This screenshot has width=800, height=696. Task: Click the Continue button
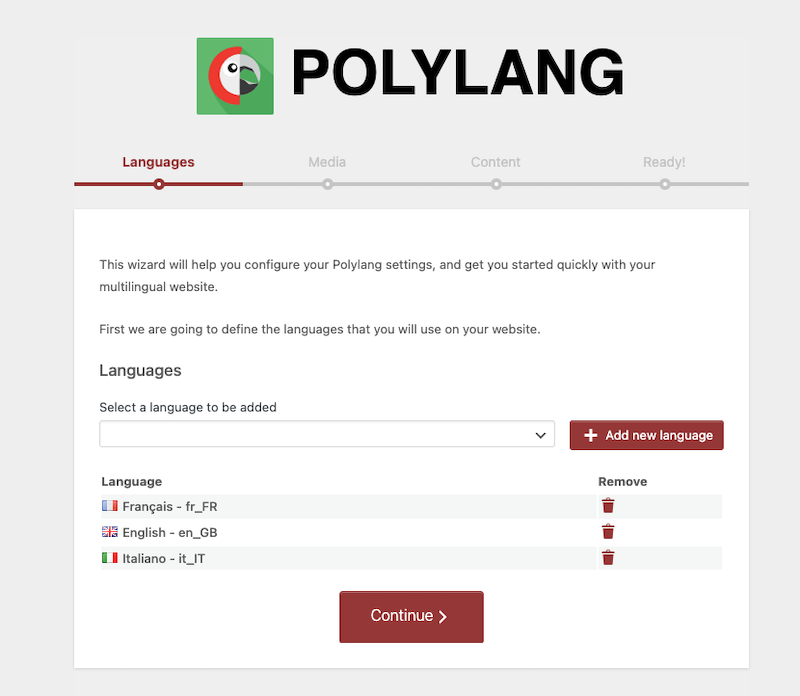[411, 616]
